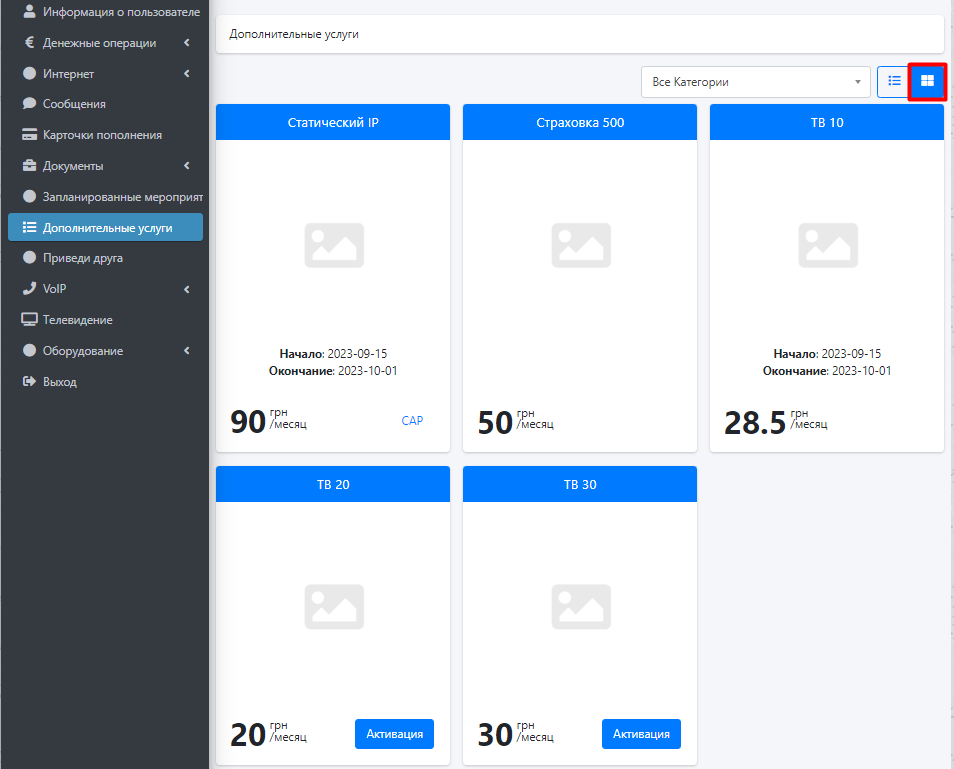This screenshot has width=954, height=769.
Task: Click the Сообщения chat bubble icon
Action: click(29, 104)
